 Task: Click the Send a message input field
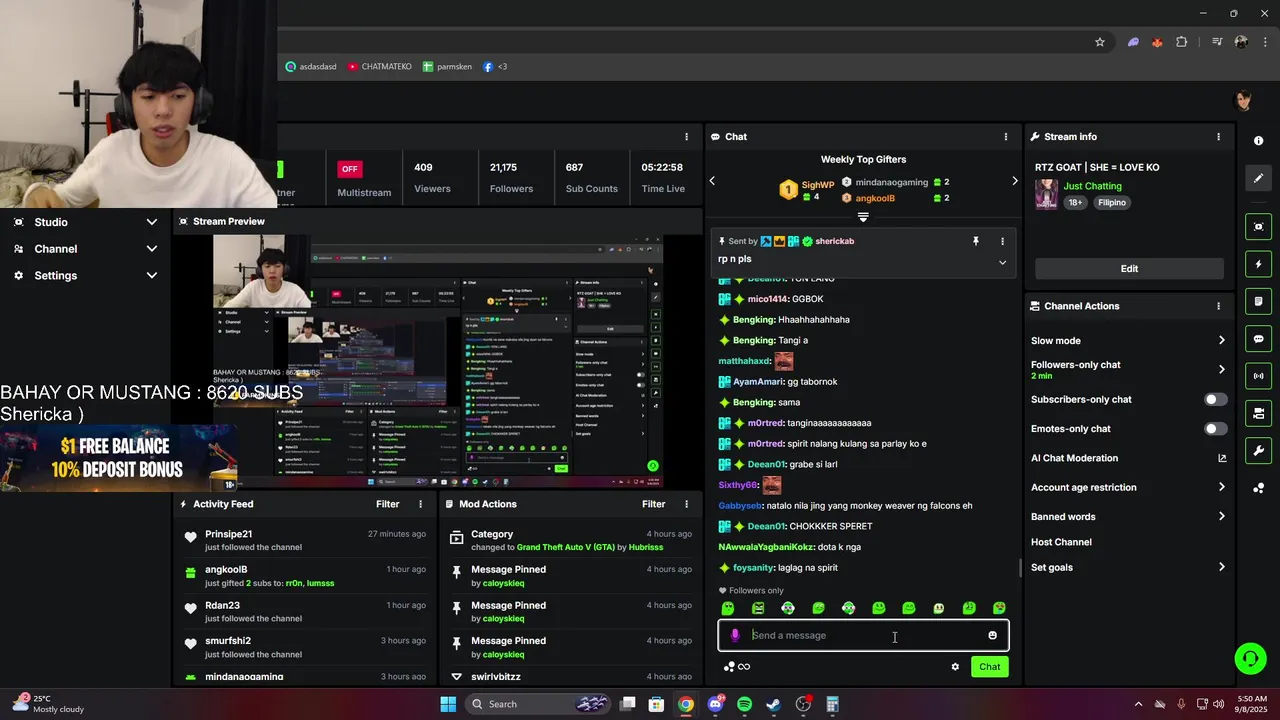coord(863,635)
